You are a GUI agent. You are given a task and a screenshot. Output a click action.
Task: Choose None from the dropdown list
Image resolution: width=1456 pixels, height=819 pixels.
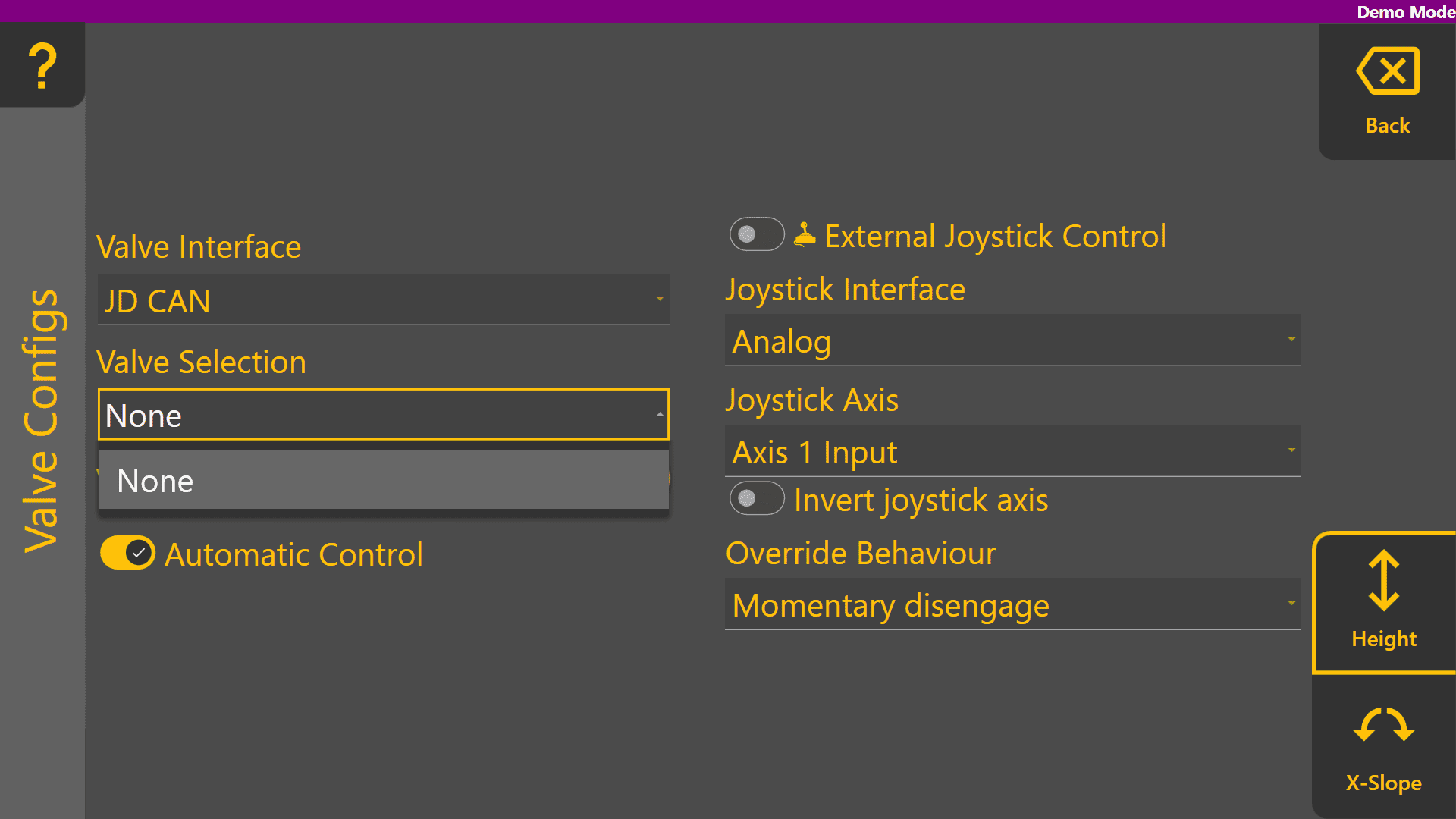click(383, 480)
